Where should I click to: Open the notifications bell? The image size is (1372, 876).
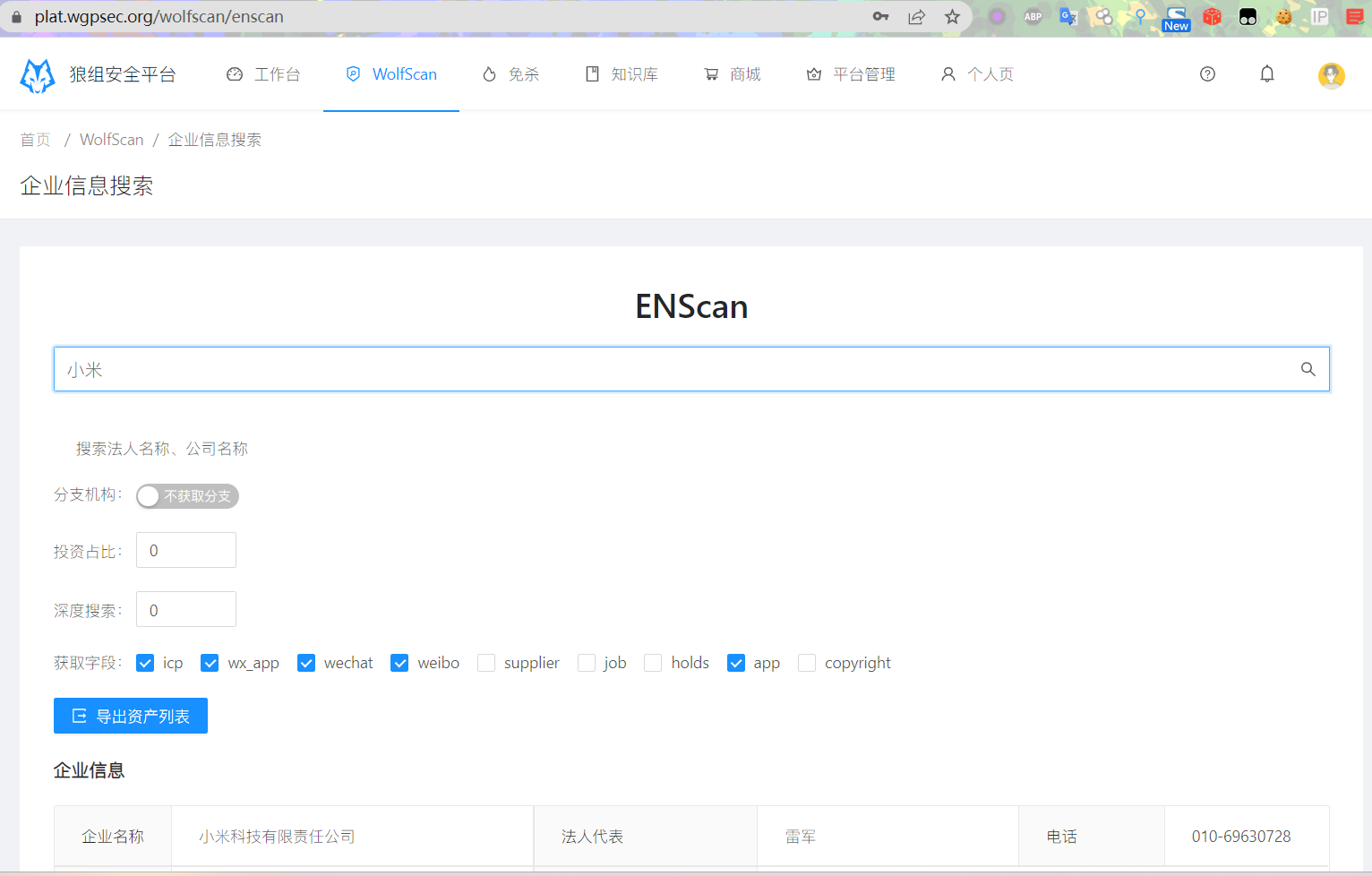pyautogui.click(x=1267, y=74)
